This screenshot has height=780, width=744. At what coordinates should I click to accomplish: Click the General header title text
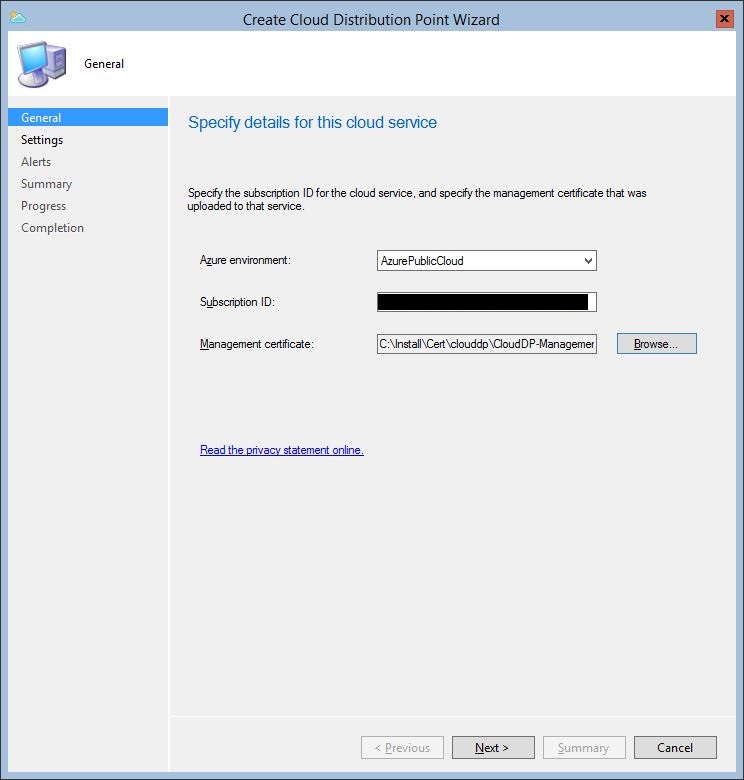[104, 64]
